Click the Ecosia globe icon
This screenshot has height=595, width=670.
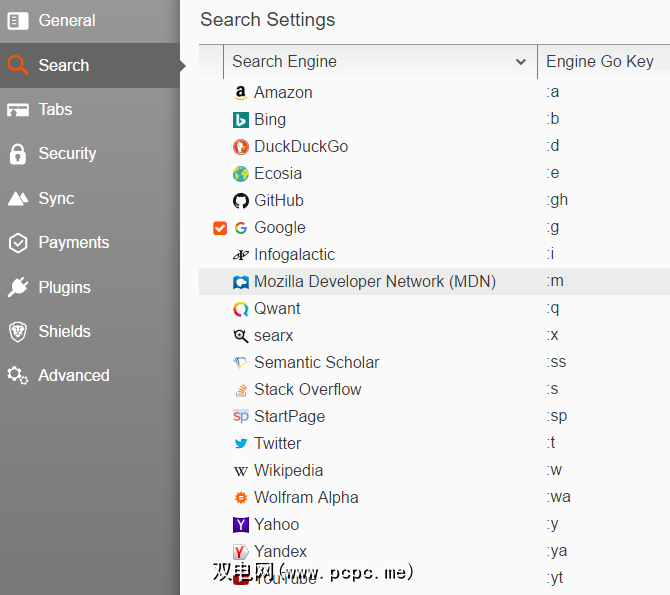pyautogui.click(x=240, y=174)
